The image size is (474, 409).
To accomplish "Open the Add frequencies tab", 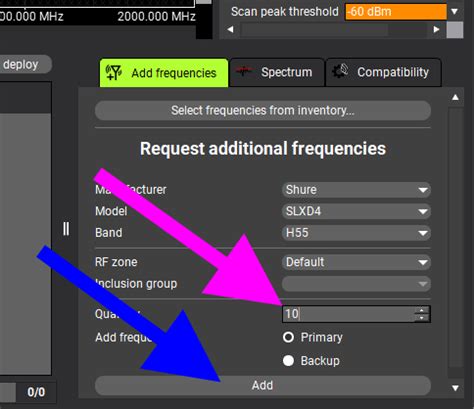I will click(164, 73).
